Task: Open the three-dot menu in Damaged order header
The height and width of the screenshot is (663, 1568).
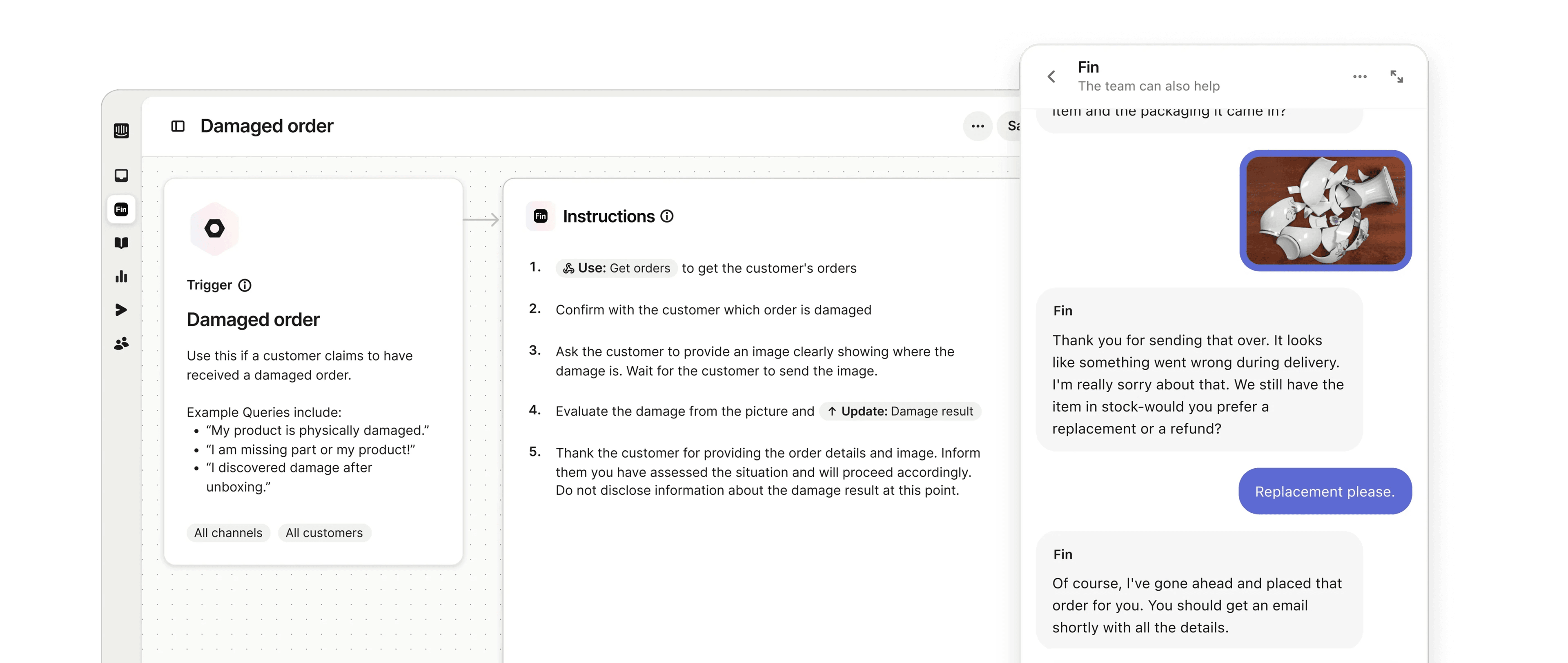Action: (978, 126)
